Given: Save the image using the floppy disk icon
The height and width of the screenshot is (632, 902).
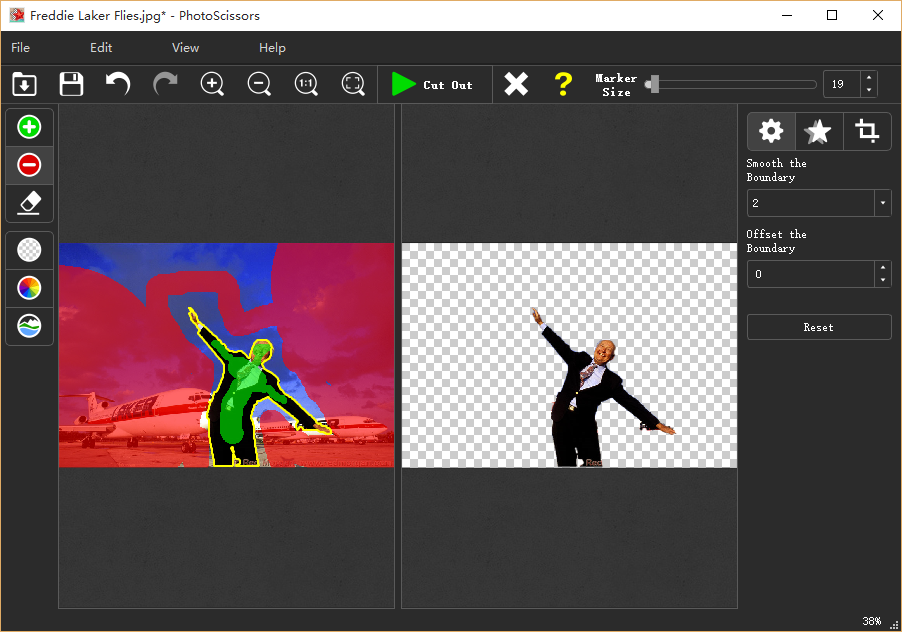Looking at the screenshot, I should click(x=71, y=84).
